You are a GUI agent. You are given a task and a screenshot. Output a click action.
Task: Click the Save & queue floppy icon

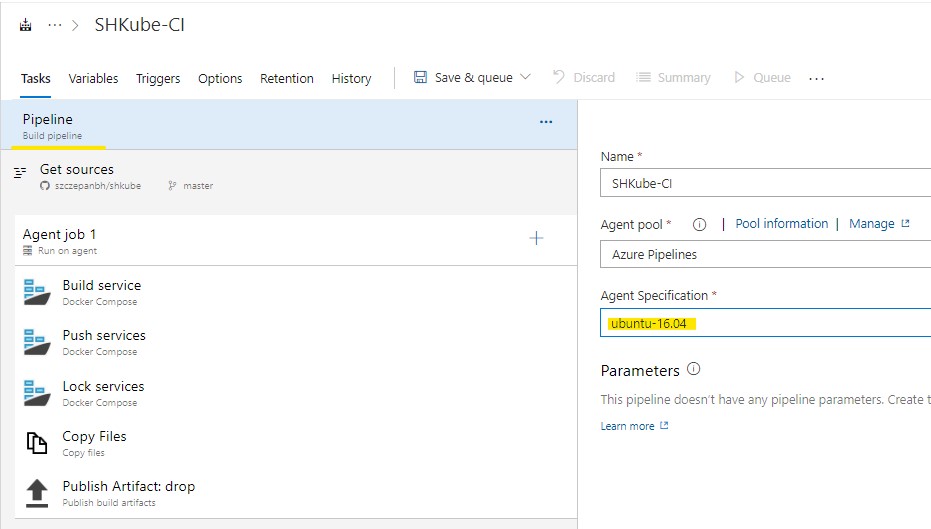pyautogui.click(x=420, y=77)
